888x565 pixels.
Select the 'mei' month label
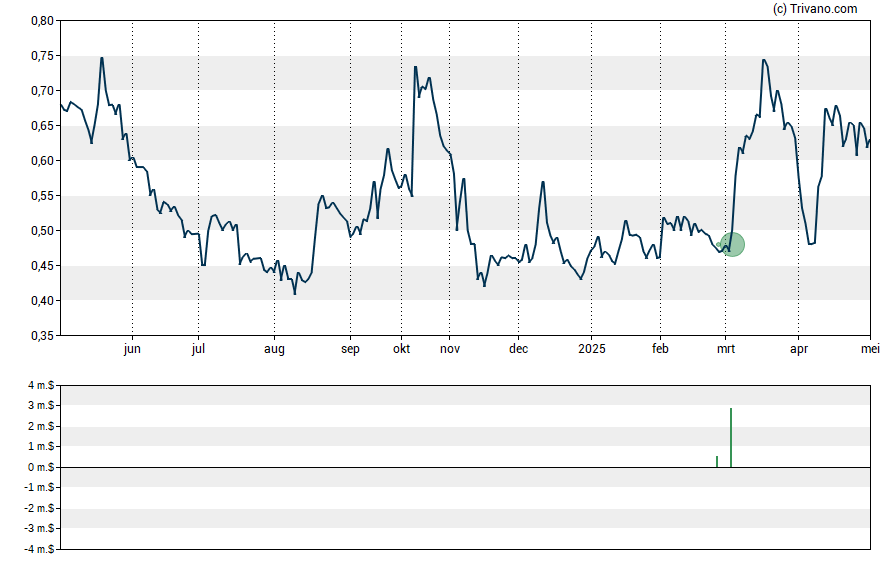coord(870,349)
